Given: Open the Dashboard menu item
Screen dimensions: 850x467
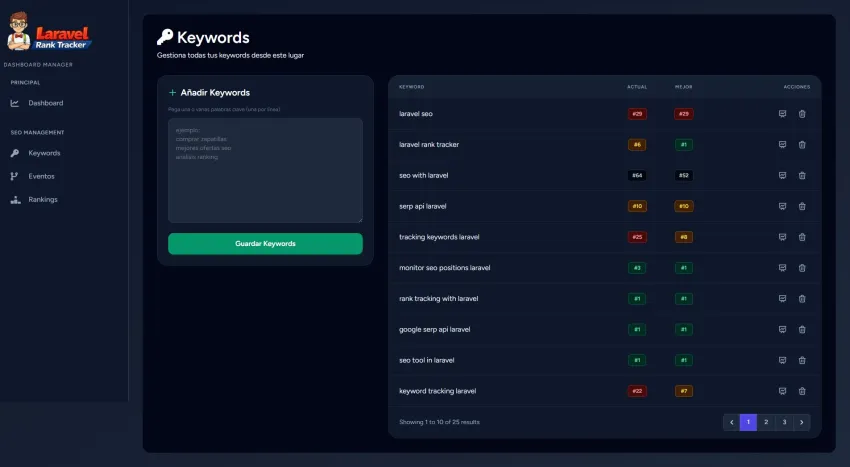Looking at the screenshot, I should 46,103.
